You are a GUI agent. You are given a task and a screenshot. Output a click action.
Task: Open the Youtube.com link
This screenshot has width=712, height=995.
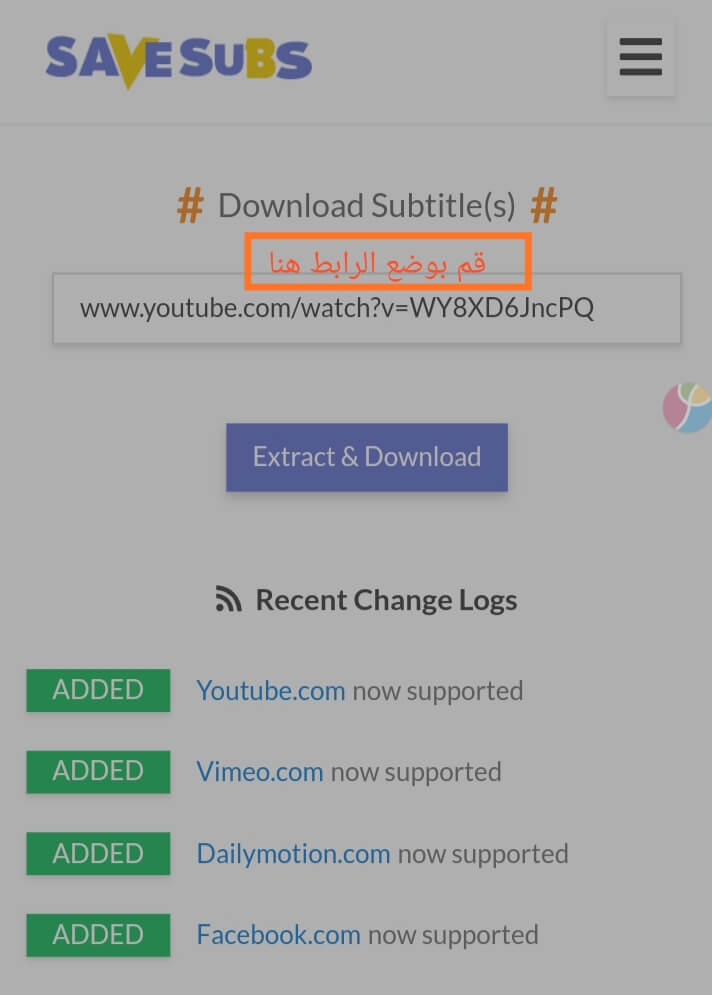click(x=271, y=690)
